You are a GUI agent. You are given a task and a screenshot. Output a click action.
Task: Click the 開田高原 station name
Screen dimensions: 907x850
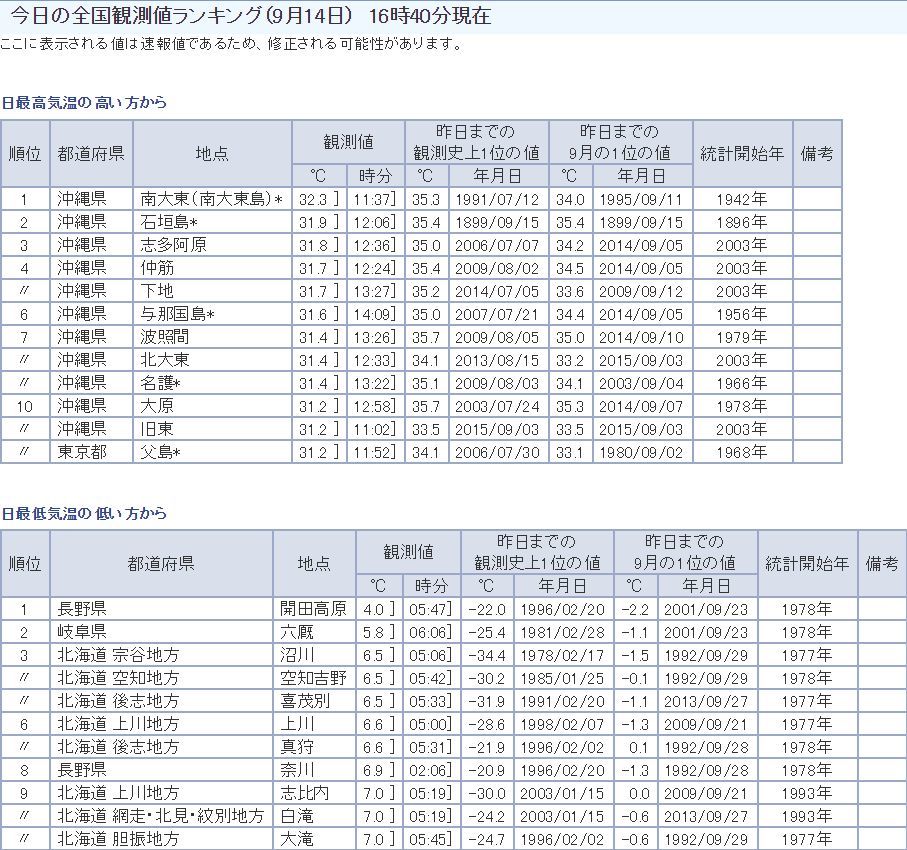click(x=314, y=609)
